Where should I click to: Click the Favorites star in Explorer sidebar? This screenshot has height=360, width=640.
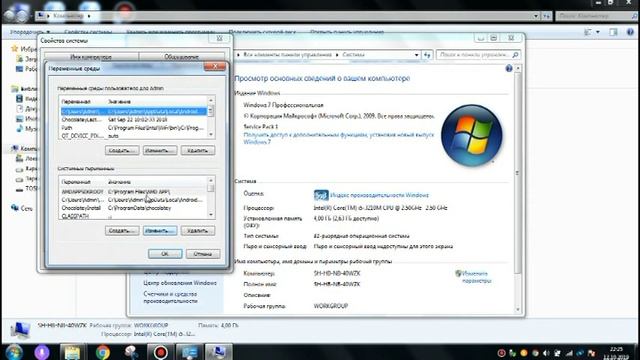(15, 49)
